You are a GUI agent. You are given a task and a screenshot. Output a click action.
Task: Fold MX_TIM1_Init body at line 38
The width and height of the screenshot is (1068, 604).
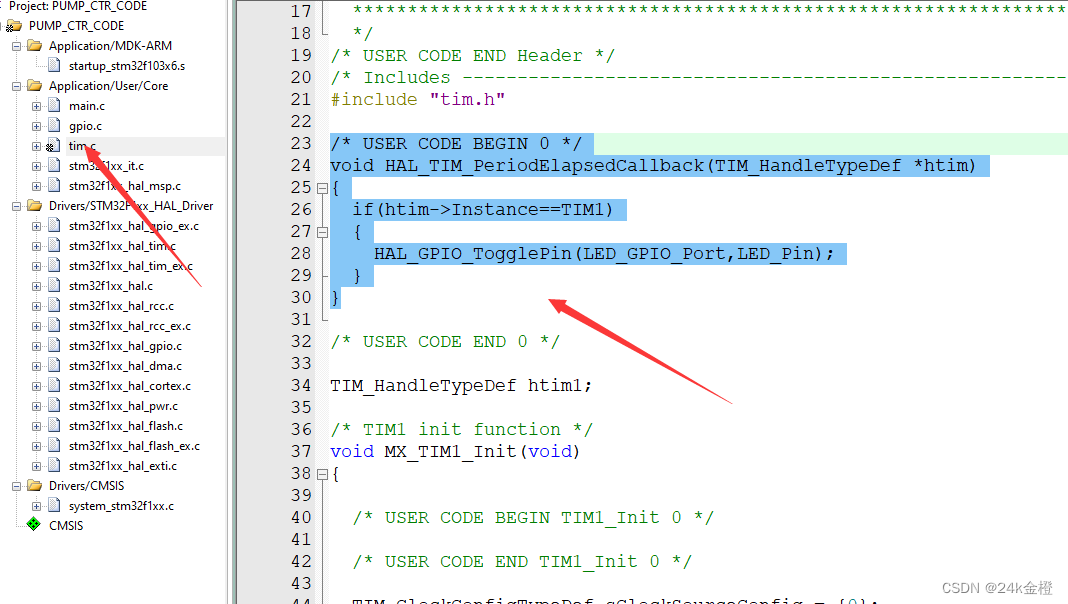[x=323, y=474]
